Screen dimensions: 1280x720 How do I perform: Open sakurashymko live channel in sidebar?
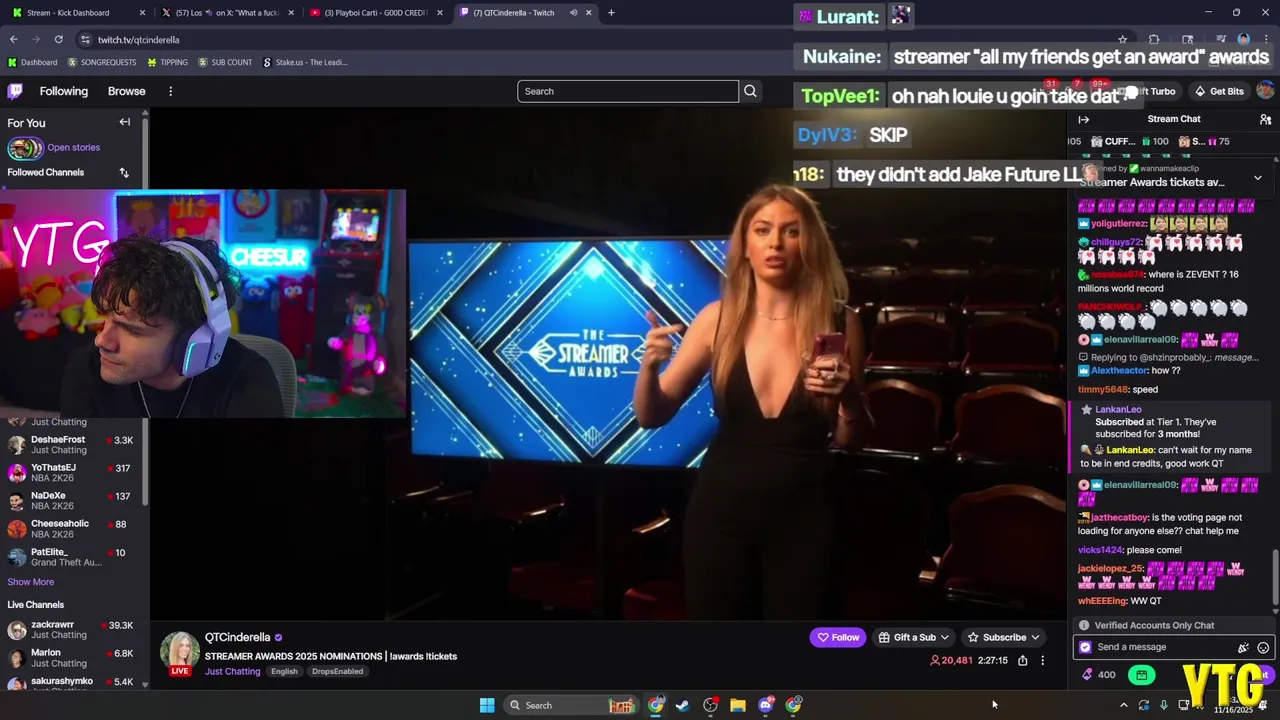[72, 683]
